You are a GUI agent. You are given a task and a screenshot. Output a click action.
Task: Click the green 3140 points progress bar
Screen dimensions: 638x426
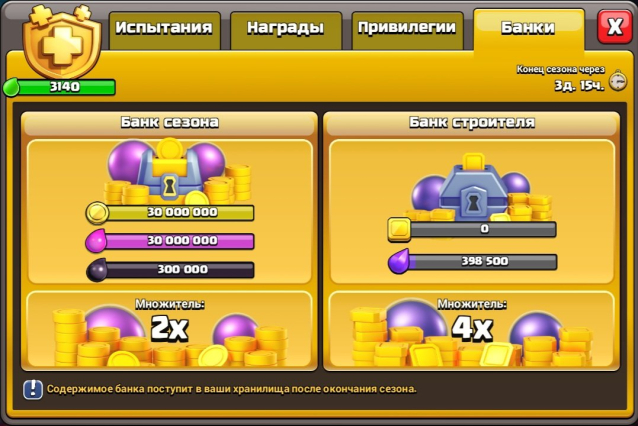pyautogui.click(x=65, y=87)
